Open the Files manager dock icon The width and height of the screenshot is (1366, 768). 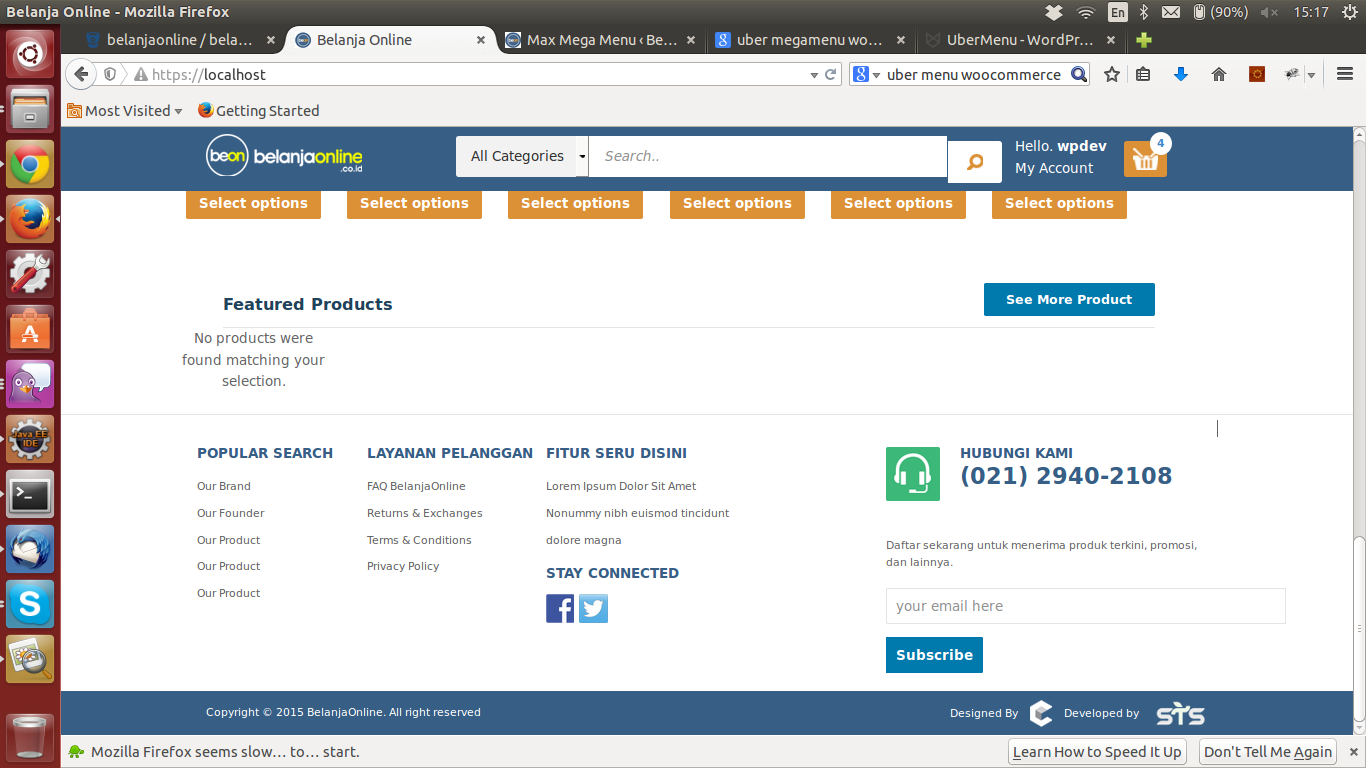[x=30, y=108]
